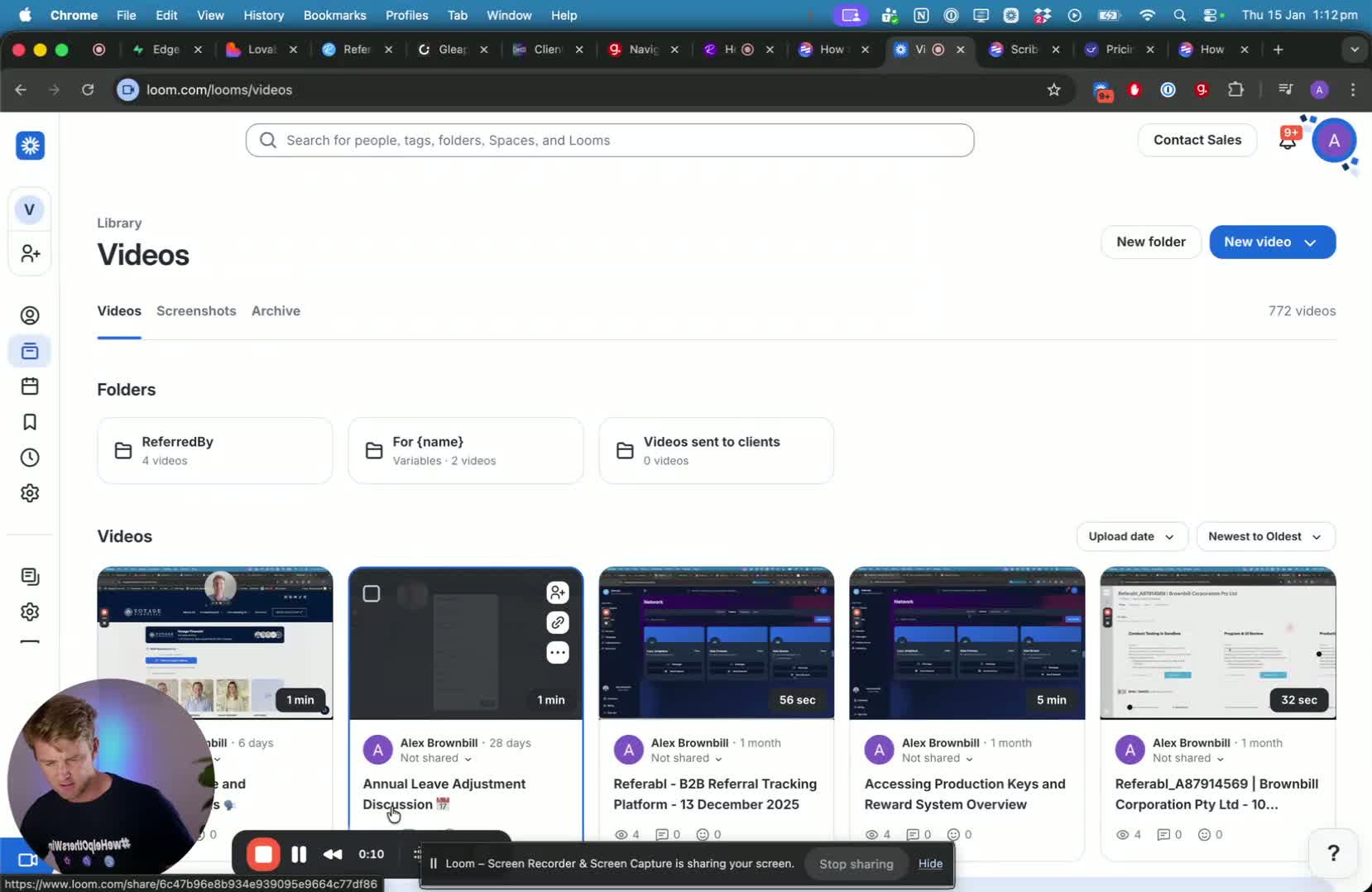
Task: Expand Not shared on Annual Leave video
Action: (x=436, y=758)
